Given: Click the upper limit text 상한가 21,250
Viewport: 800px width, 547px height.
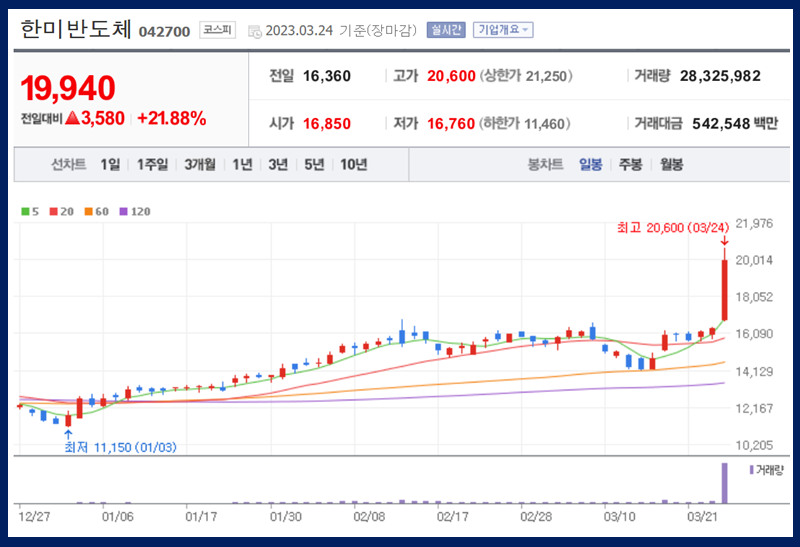Looking at the screenshot, I should click(x=526, y=76).
